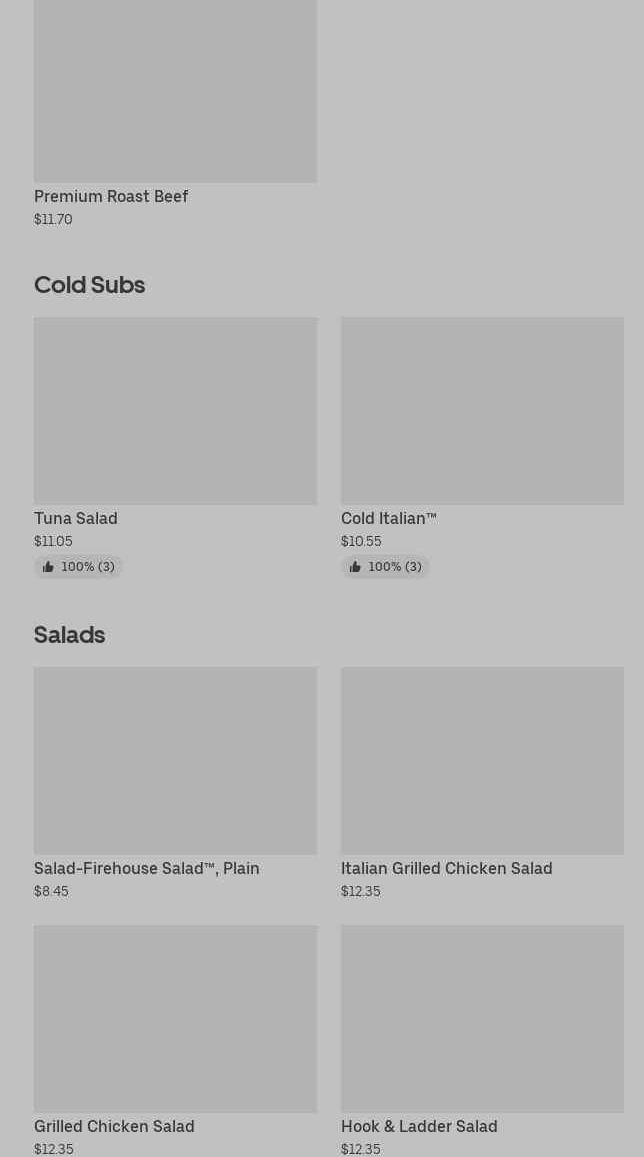Open the Hook & Ladder Salad photo

tap(482, 1019)
